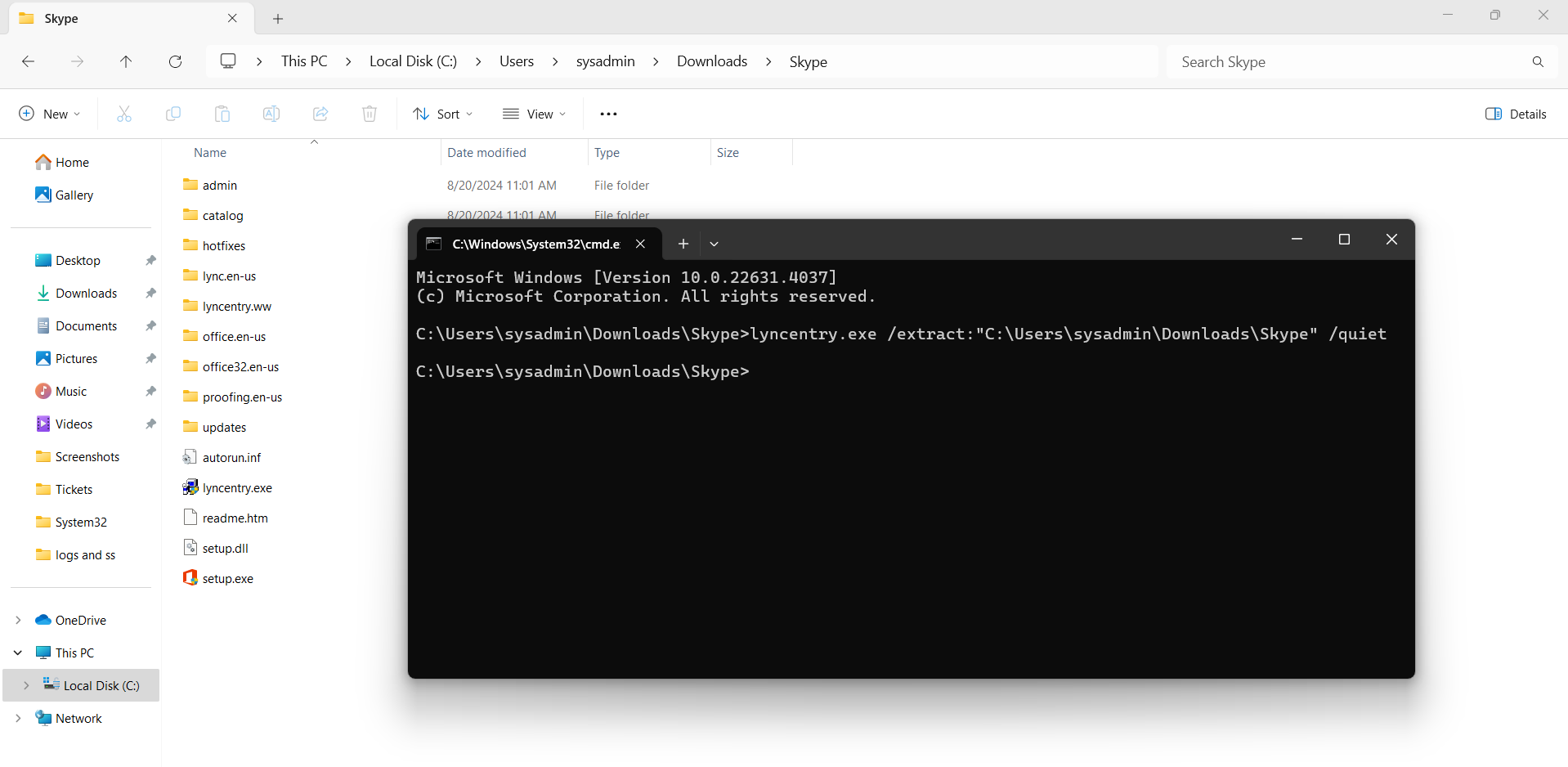This screenshot has width=1568, height=767.
Task: Click the Copy icon in toolbar
Action: tap(173, 114)
